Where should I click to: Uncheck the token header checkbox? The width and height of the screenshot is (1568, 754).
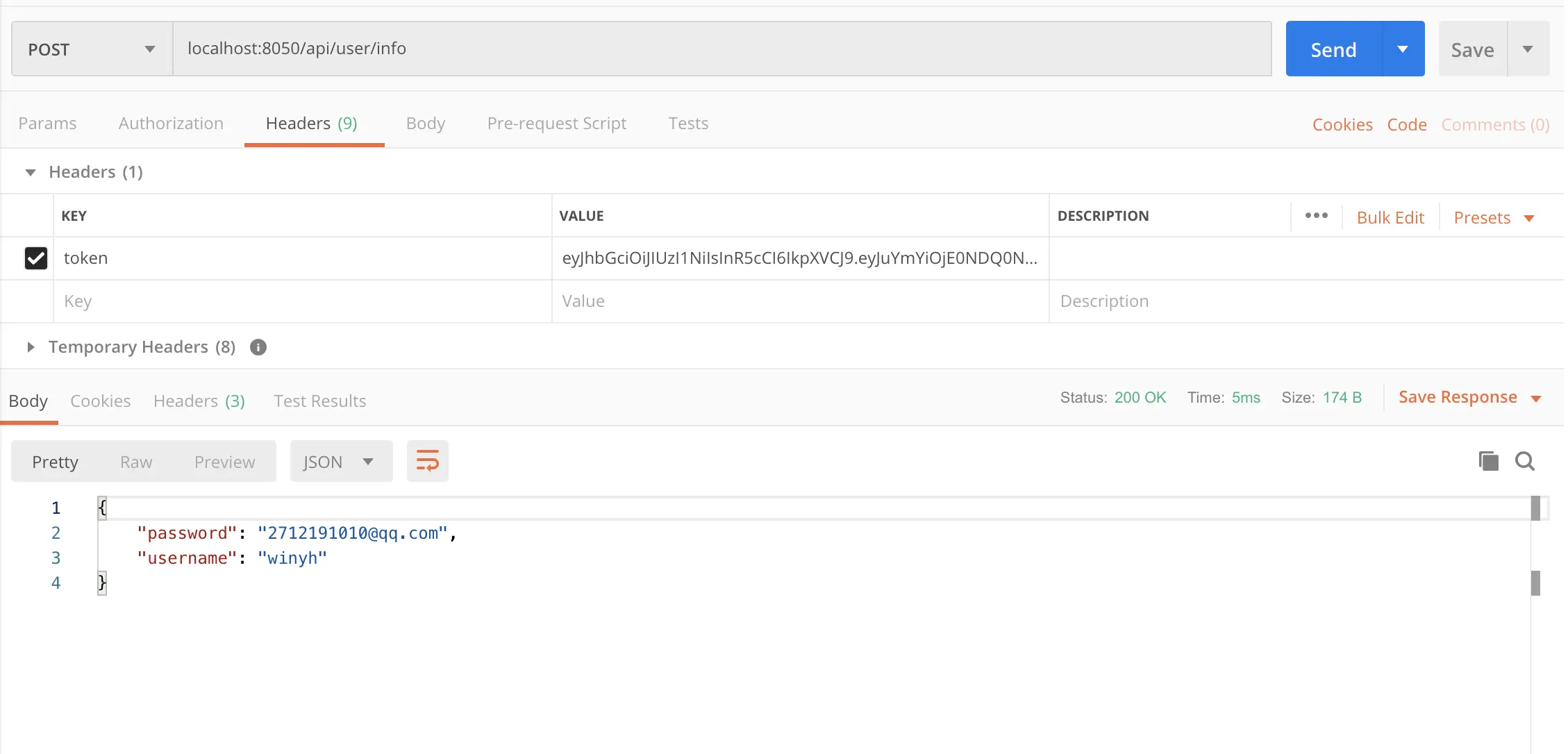[x=36, y=258]
